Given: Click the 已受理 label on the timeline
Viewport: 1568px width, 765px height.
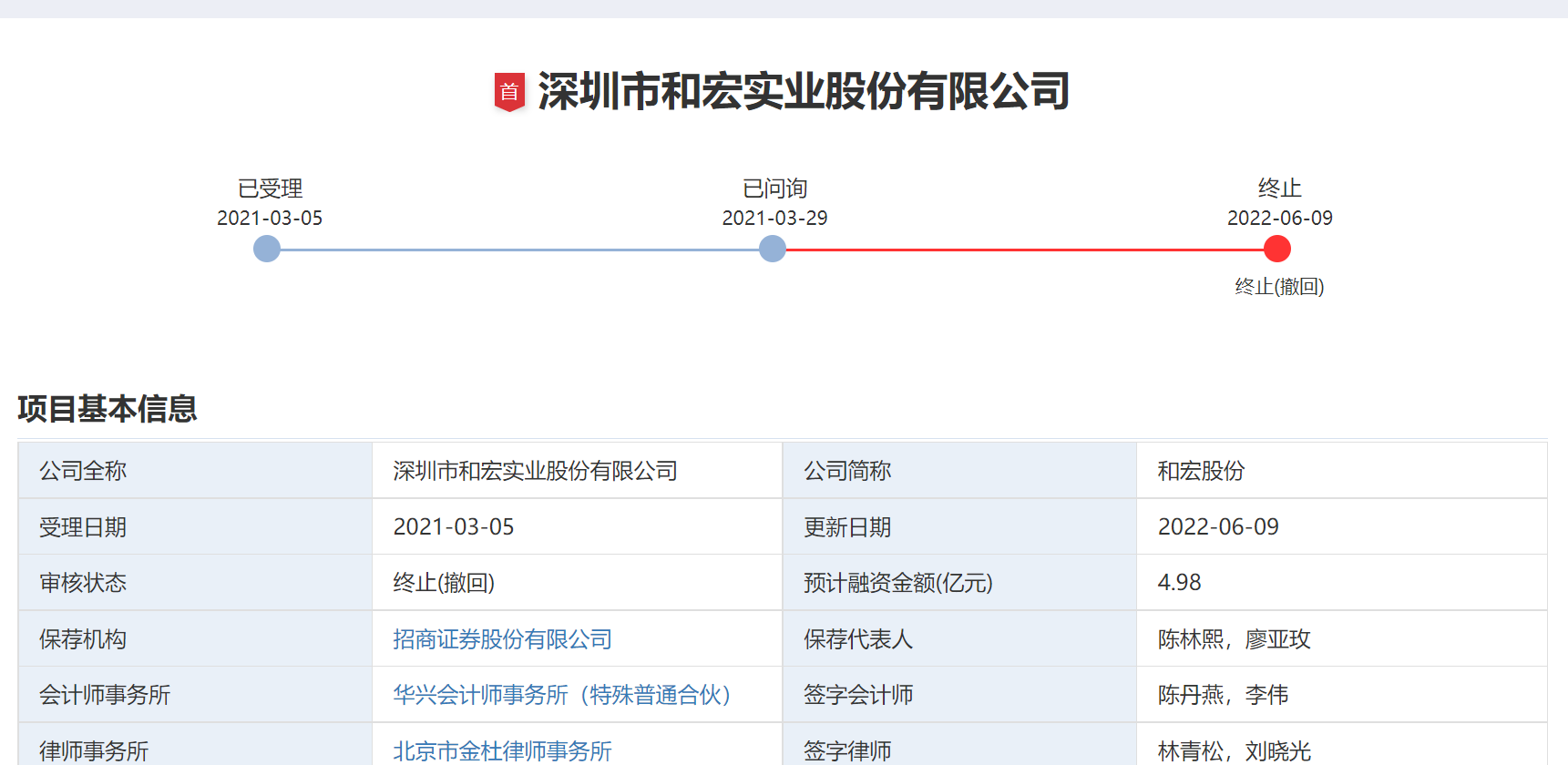Looking at the screenshot, I should click(x=270, y=189).
